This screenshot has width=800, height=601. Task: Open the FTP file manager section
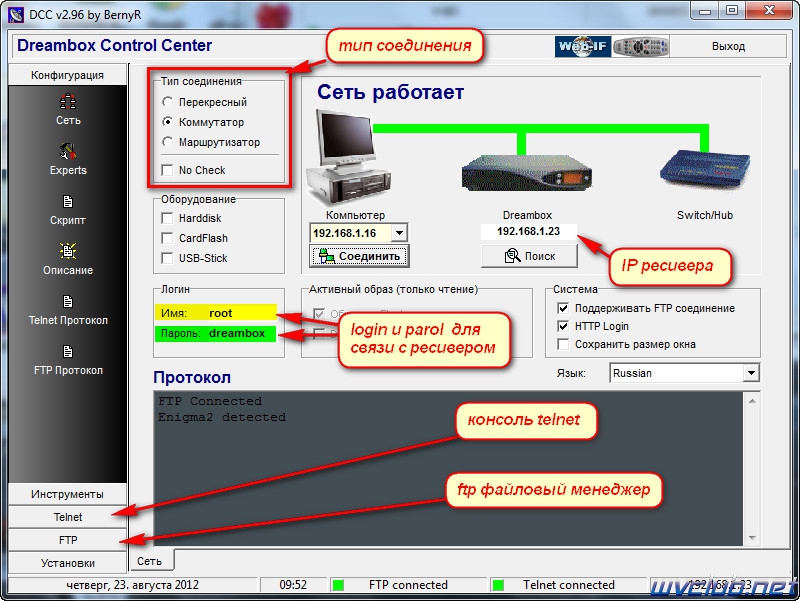pyautogui.click(x=67, y=540)
